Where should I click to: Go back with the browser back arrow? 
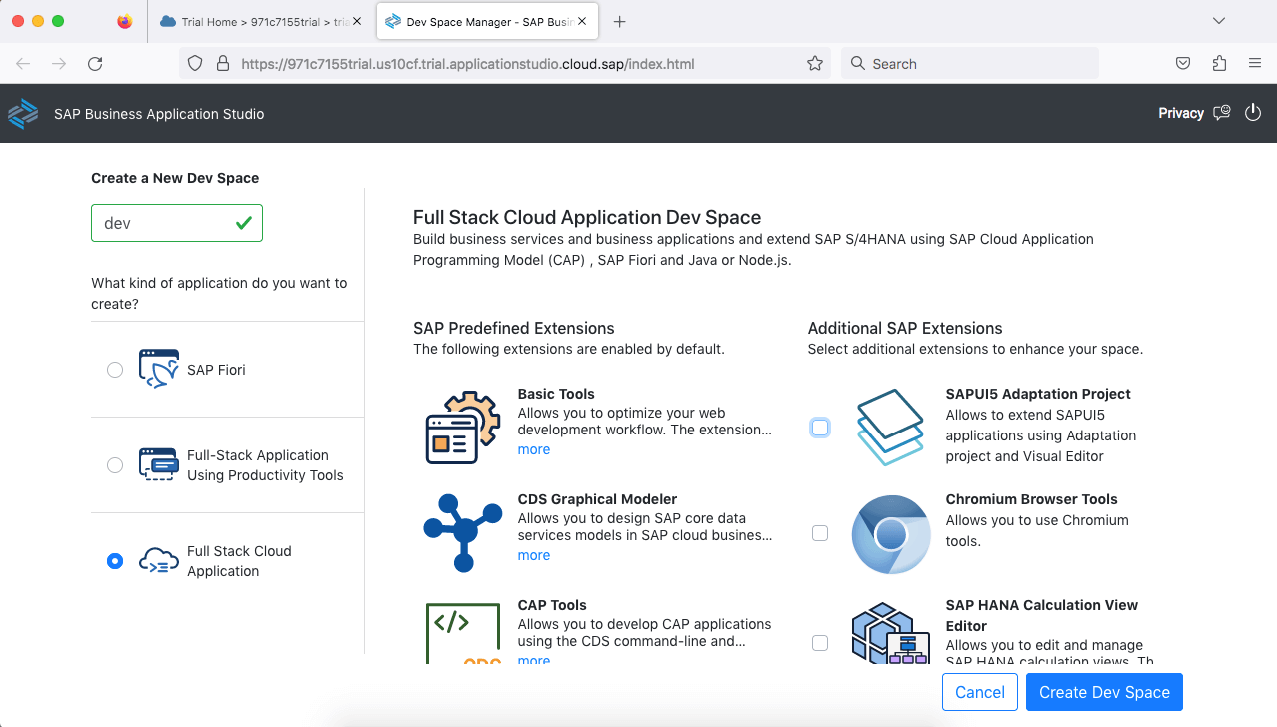[x=23, y=64]
